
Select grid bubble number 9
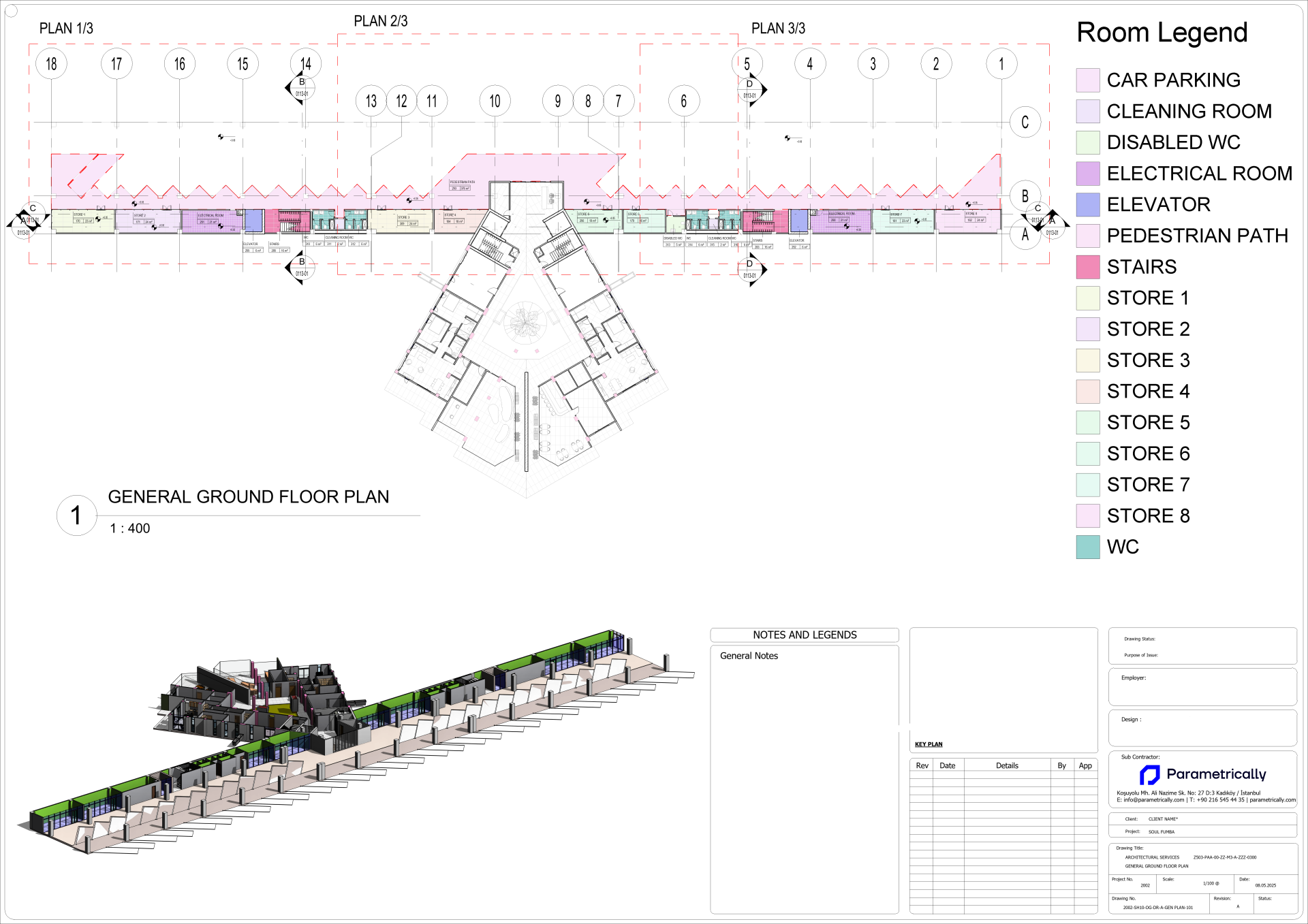pos(558,101)
